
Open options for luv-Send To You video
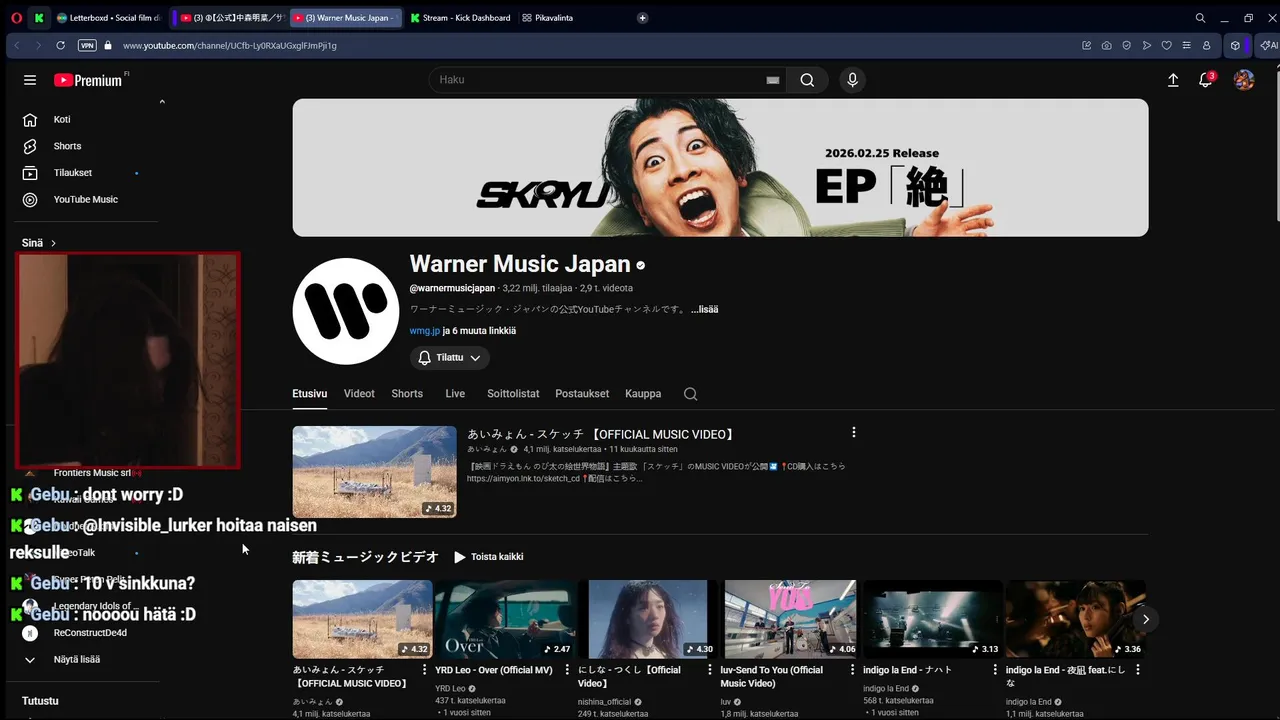coord(853,670)
